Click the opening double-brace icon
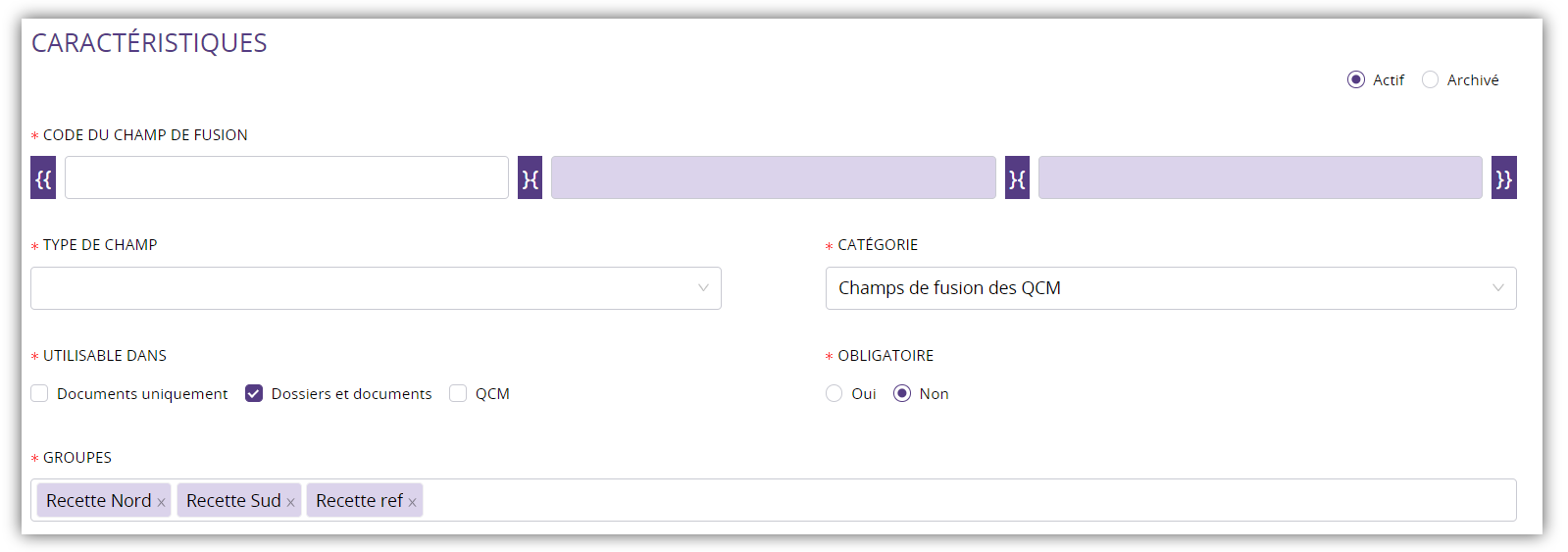 (x=43, y=178)
